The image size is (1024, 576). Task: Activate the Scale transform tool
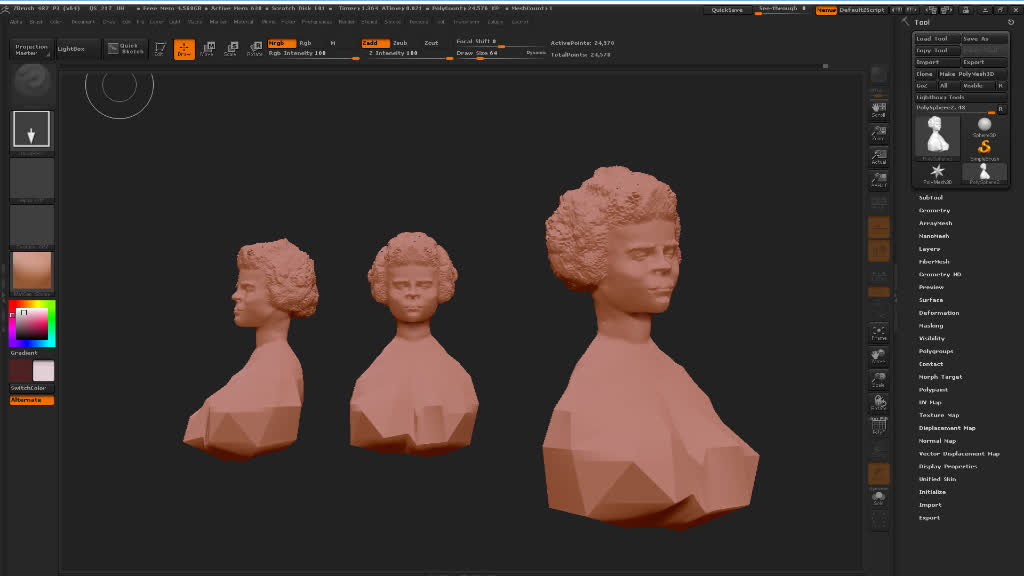(231, 49)
